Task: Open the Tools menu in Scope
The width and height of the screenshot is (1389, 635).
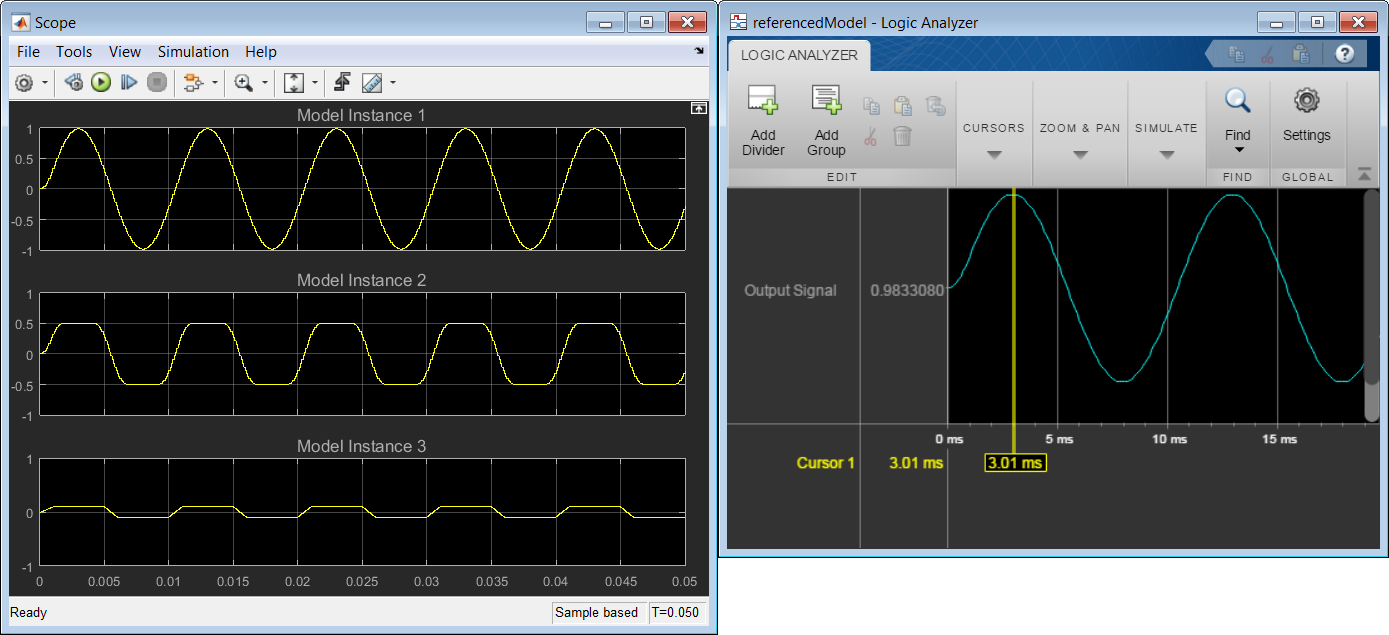Action: click(74, 52)
